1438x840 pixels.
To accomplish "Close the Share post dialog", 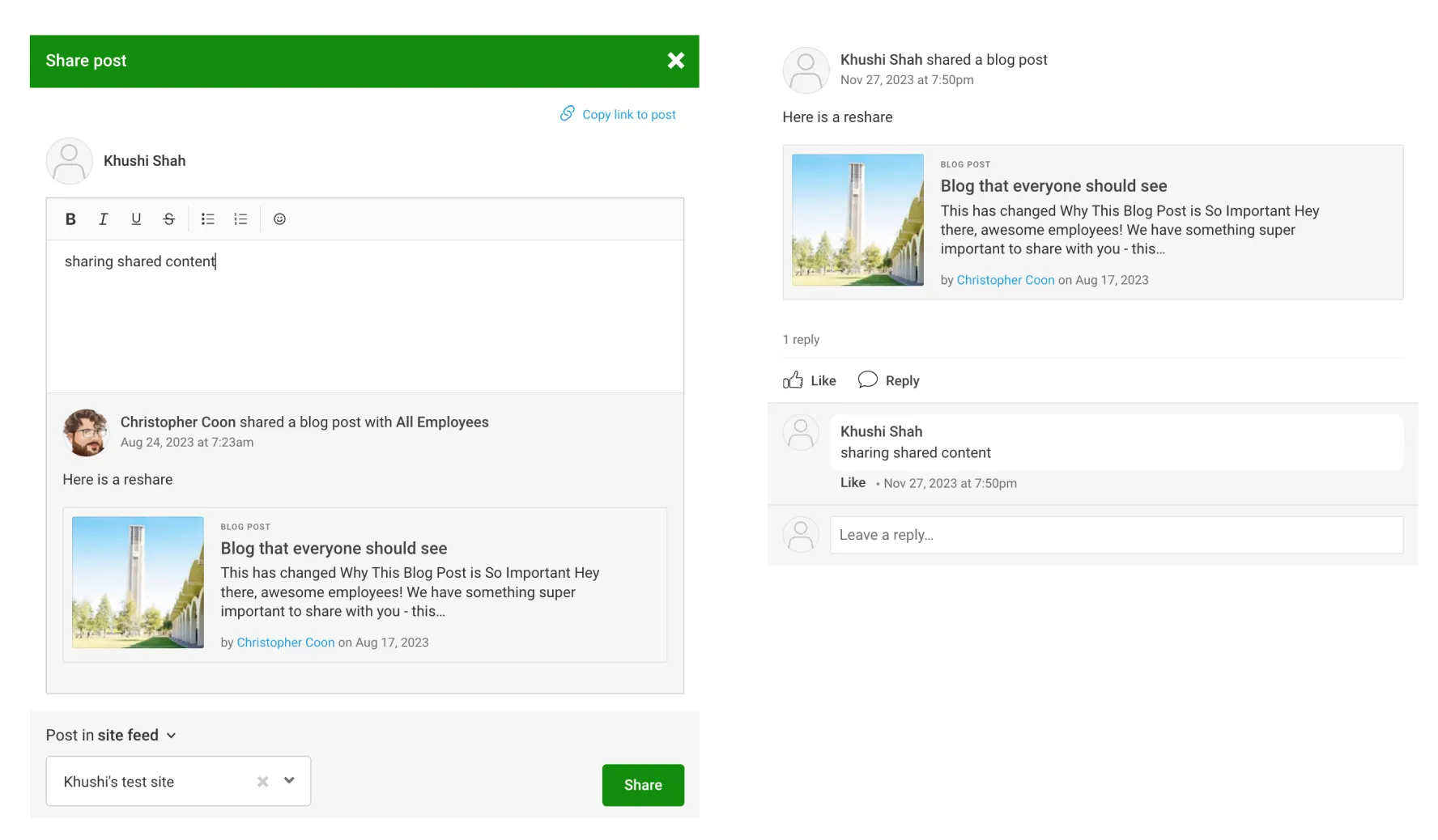I will coord(675,61).
